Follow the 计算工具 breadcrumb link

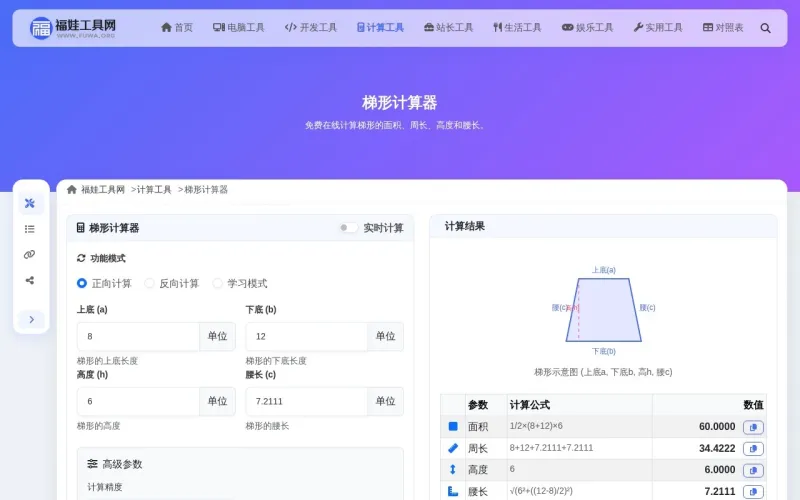click(x=154, y=190)
